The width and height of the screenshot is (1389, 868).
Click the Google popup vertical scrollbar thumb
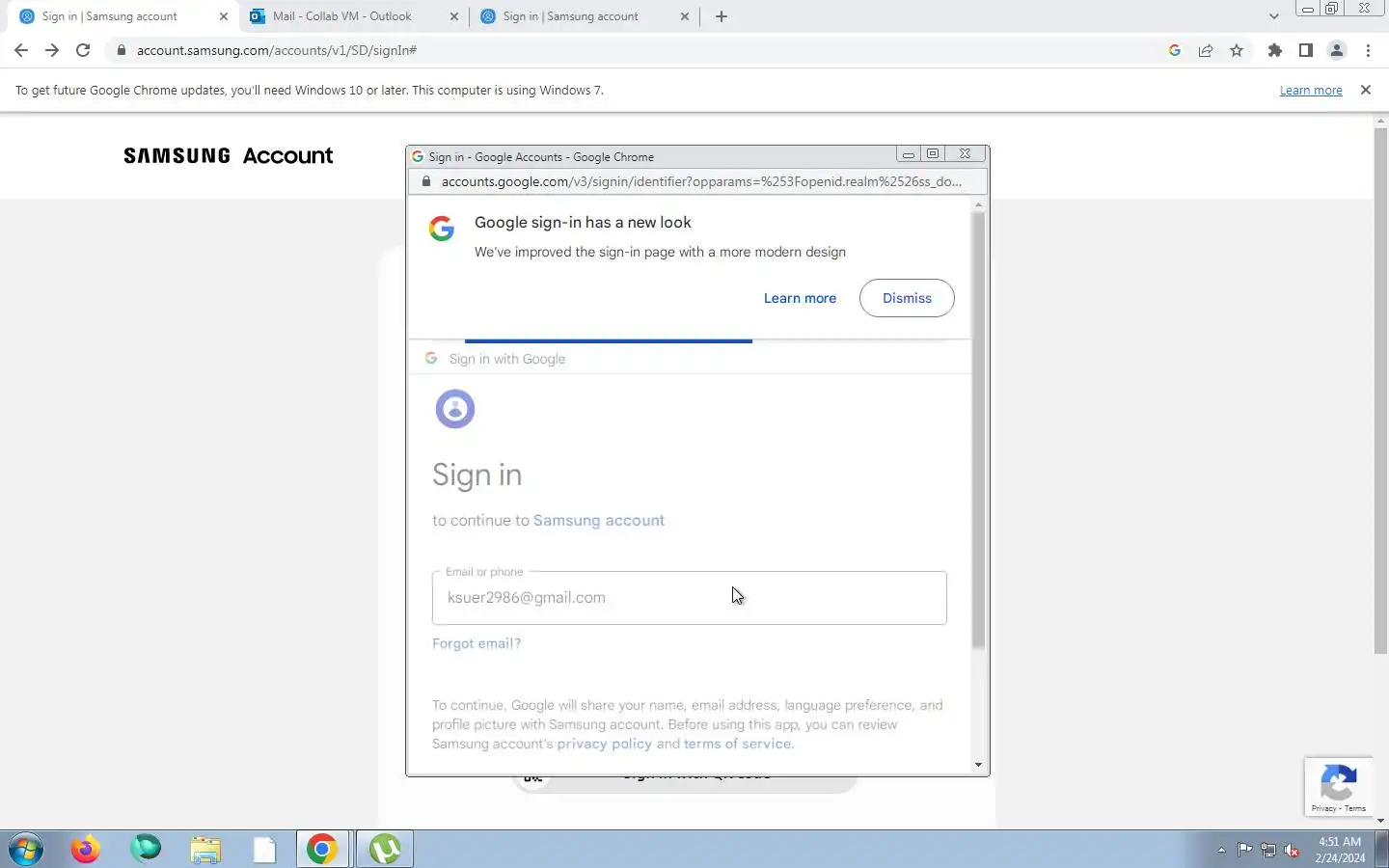tap(978, 429)
